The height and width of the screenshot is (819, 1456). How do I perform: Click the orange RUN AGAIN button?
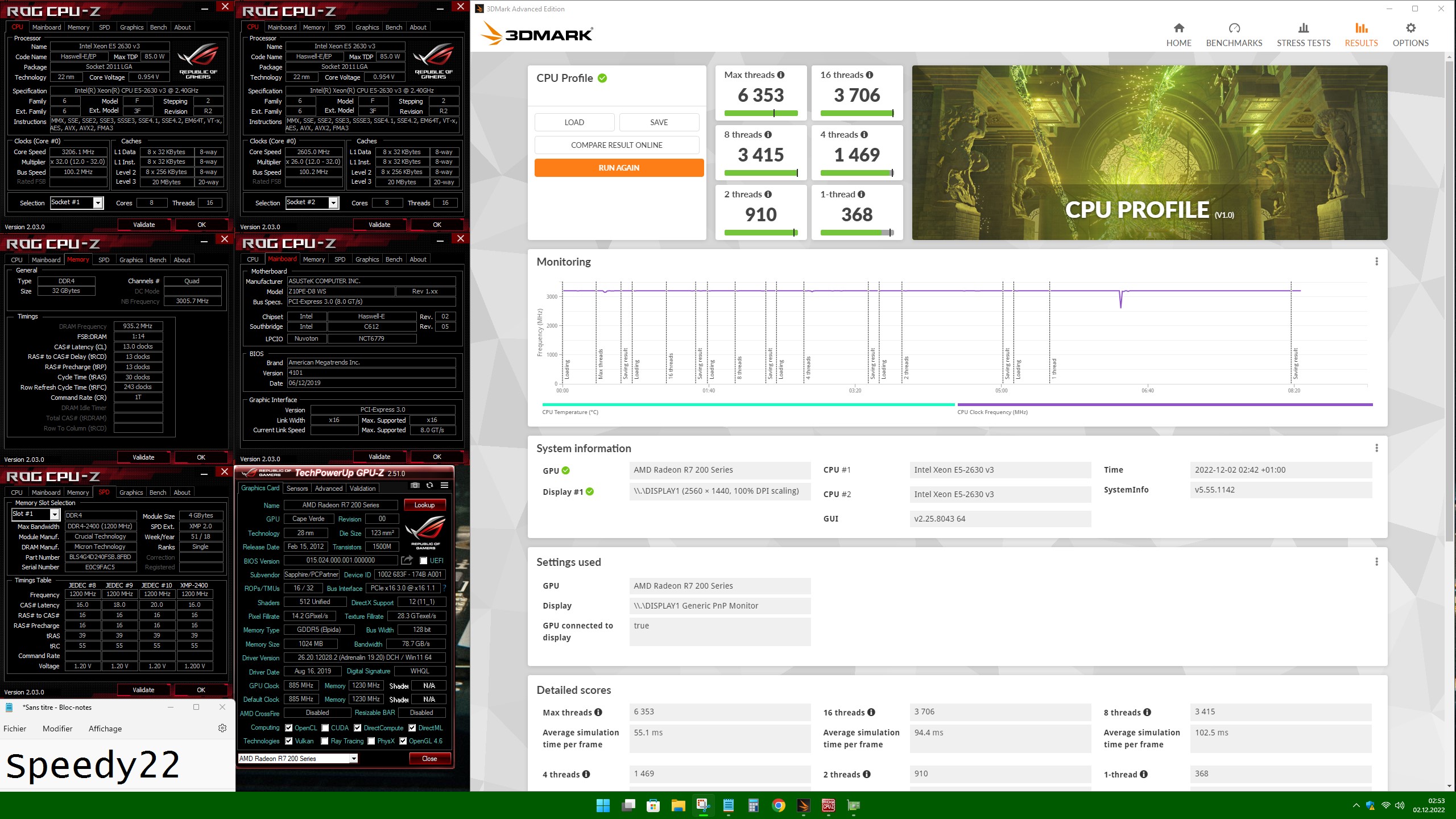point(619,168)
